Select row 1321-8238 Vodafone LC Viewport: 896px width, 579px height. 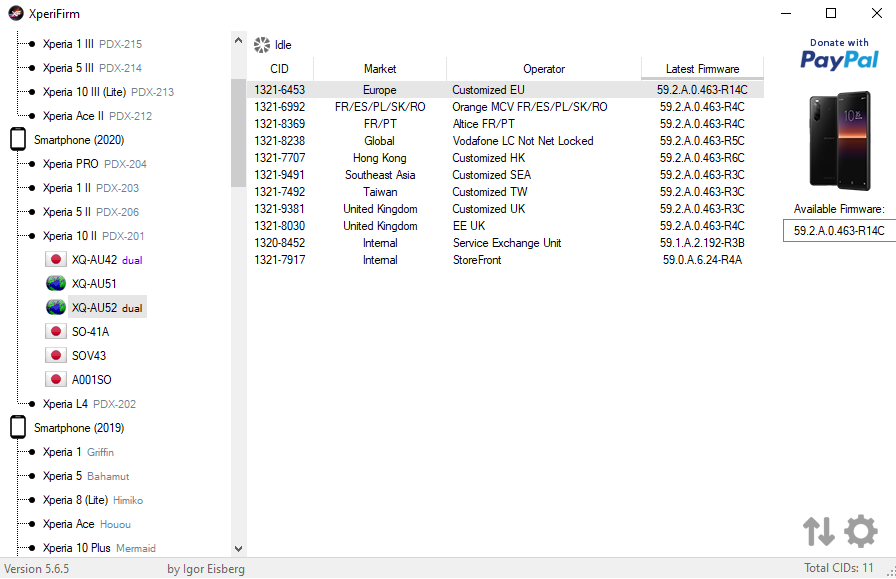coord(505,141)
